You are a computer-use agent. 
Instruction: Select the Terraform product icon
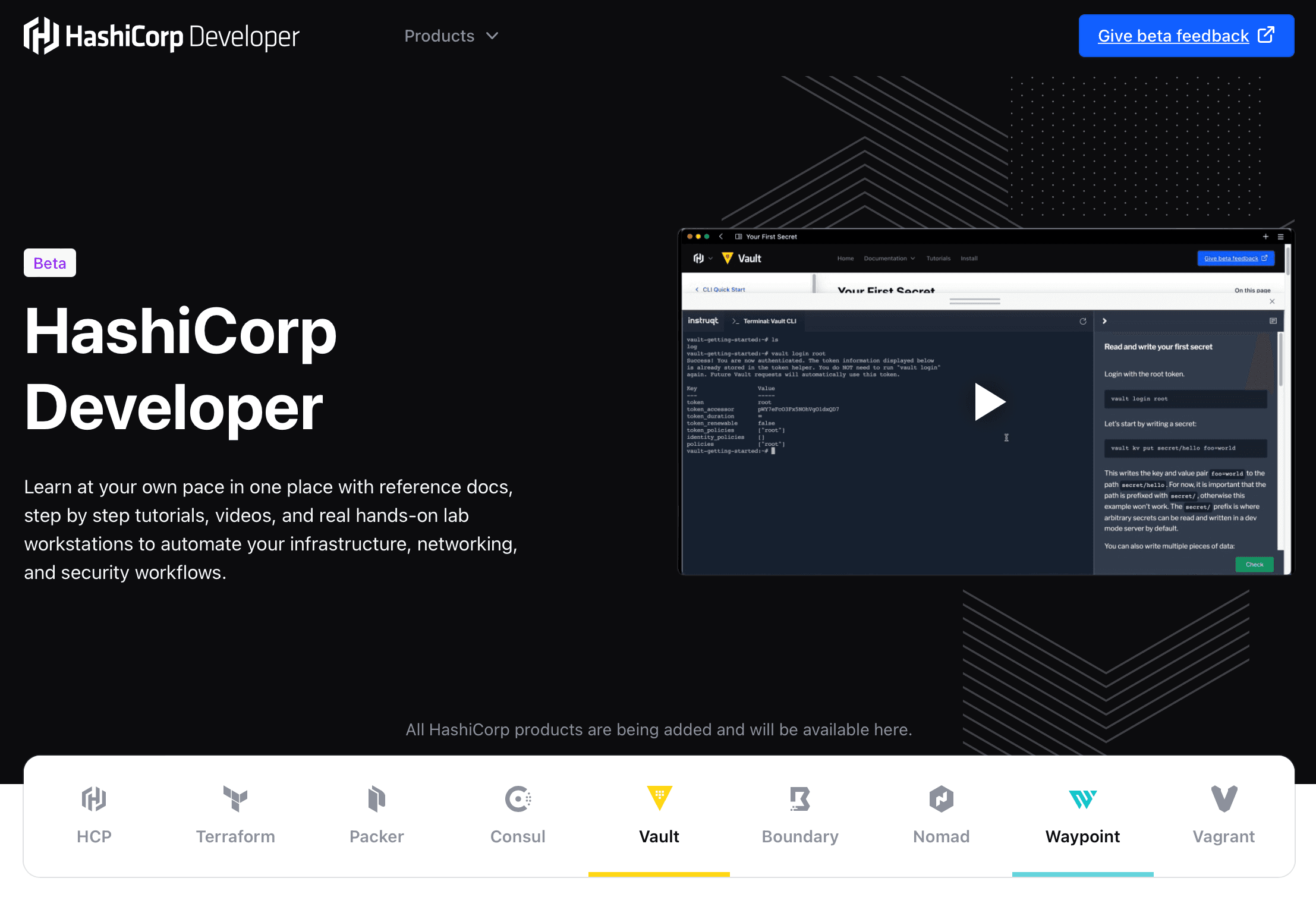pos(235,798)
